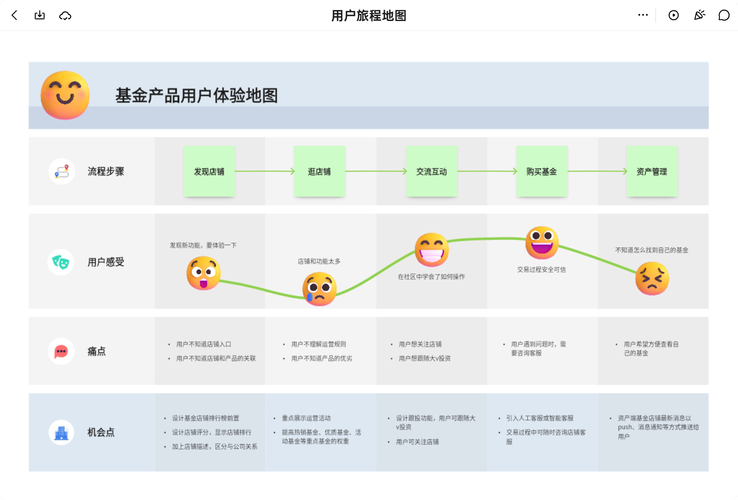Select the 发现店铺 sticky note
The height and width of the screenshot is (500, 738).
click(209, 171)
